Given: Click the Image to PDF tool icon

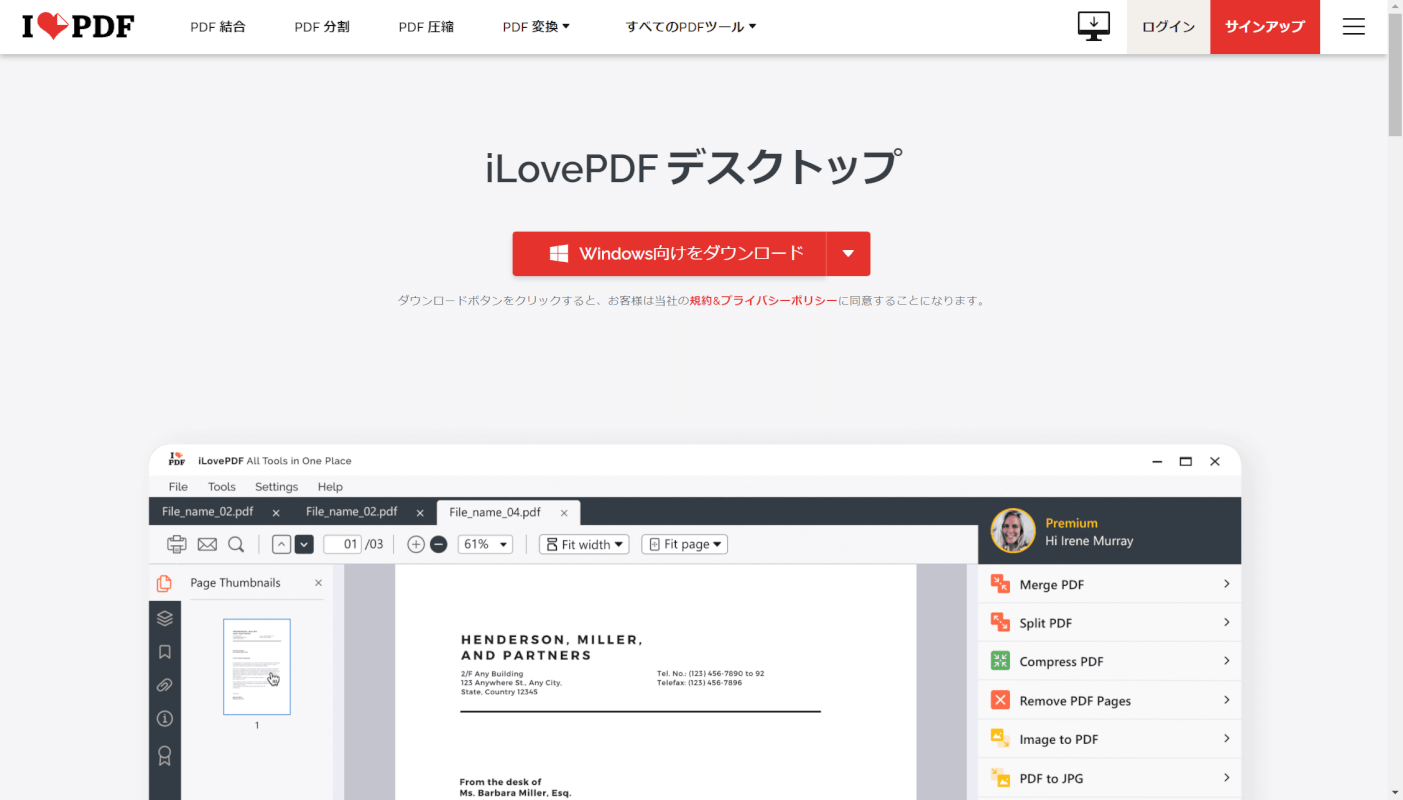Looking at the screenshot, I should point(1000,739).
